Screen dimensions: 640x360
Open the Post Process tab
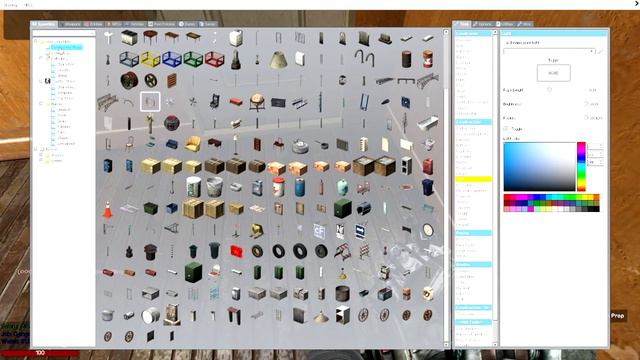click(162, 24)
